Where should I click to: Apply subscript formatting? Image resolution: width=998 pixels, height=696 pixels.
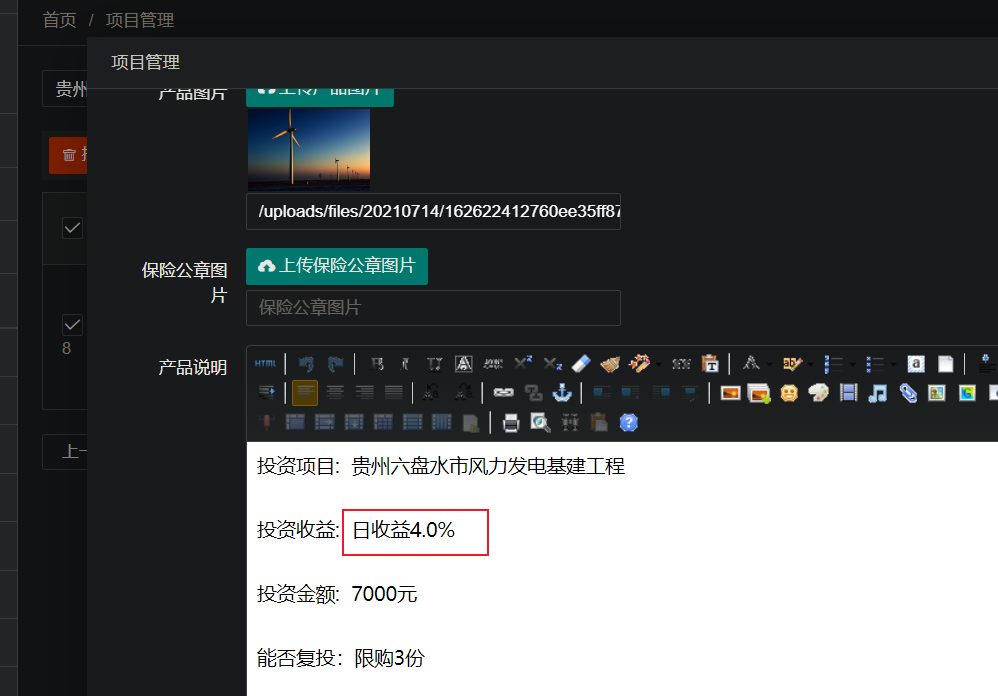click(x=552, y=364)
